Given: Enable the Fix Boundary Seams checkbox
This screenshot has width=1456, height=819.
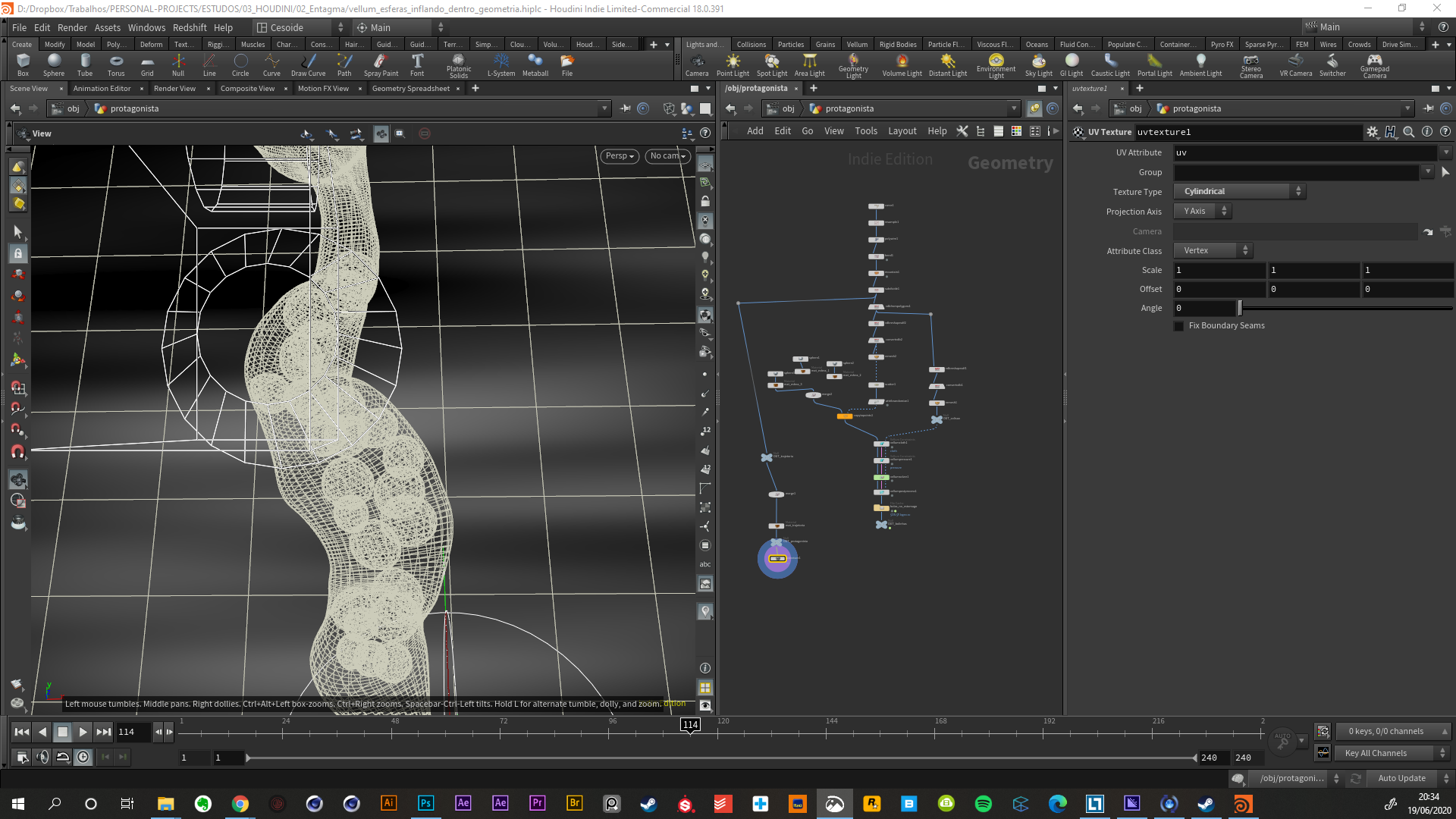Looking at the screenshot, I should tap(1179, 326).
